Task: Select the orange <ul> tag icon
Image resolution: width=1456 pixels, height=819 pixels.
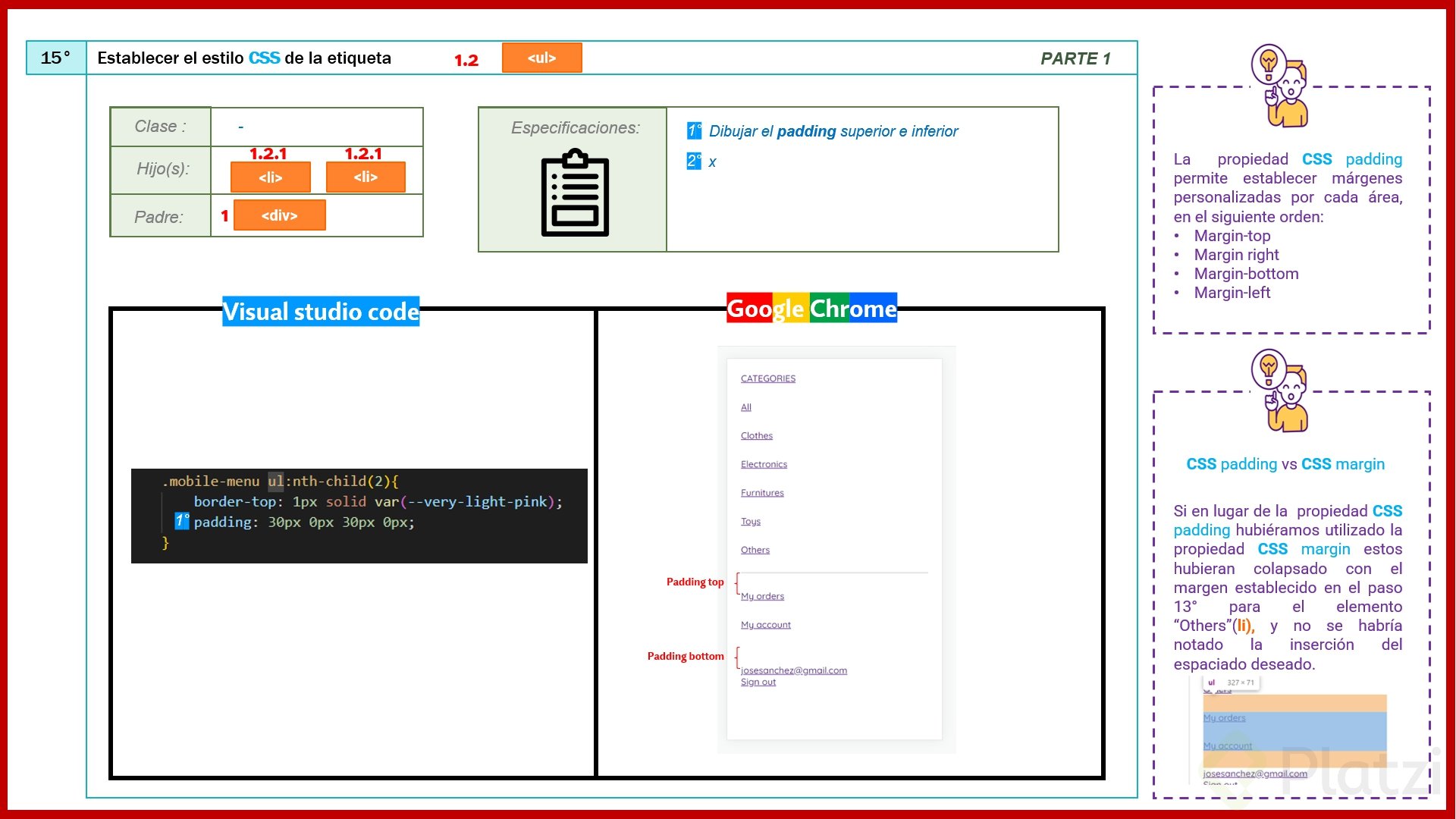Action: click(541, 57)
